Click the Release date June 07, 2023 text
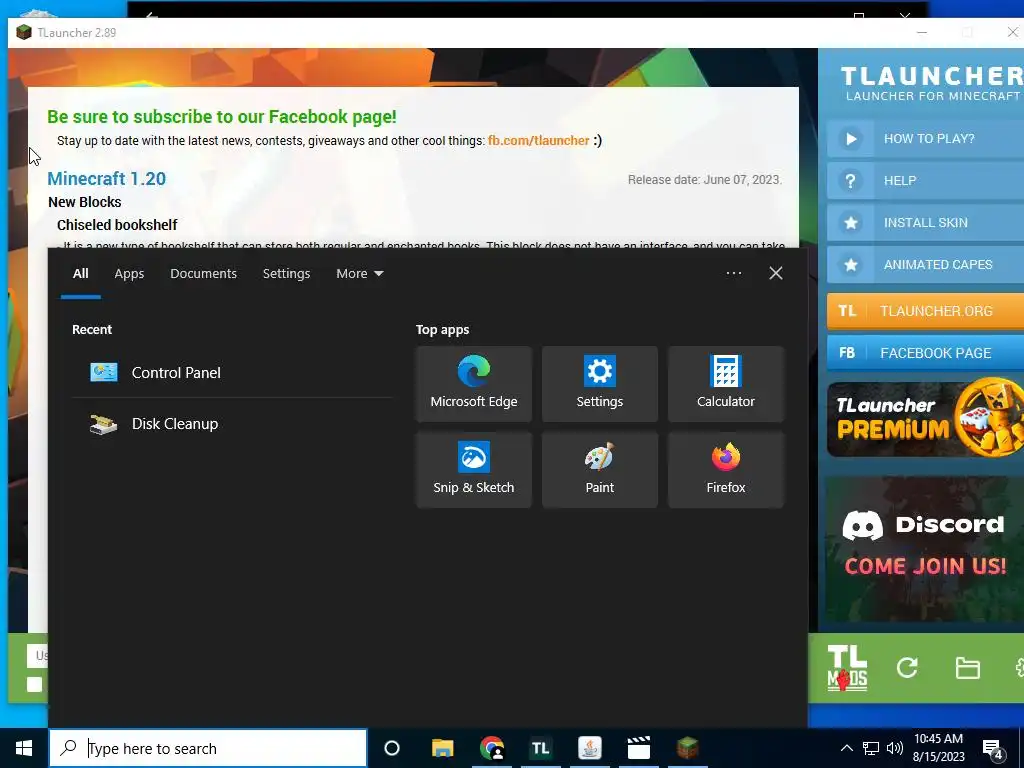The width and height of the screenshot is (1024, 768). point(705,180)
